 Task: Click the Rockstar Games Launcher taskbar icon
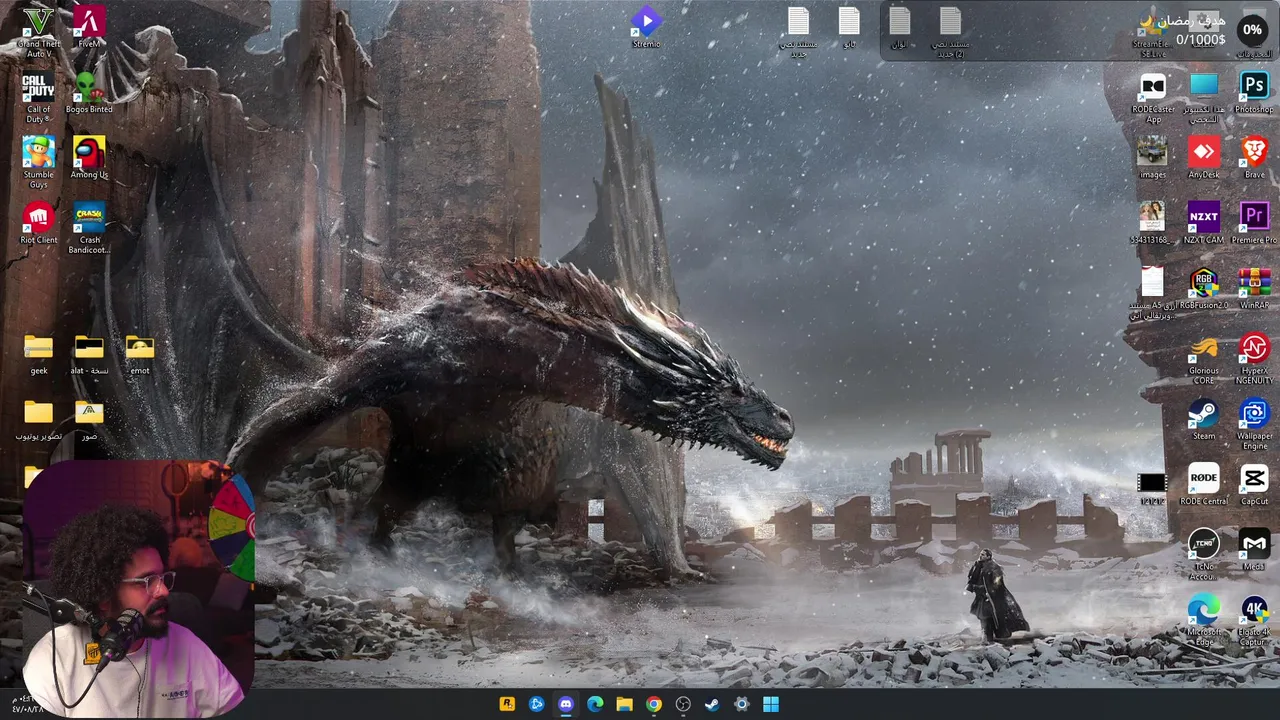coord(507,704)
